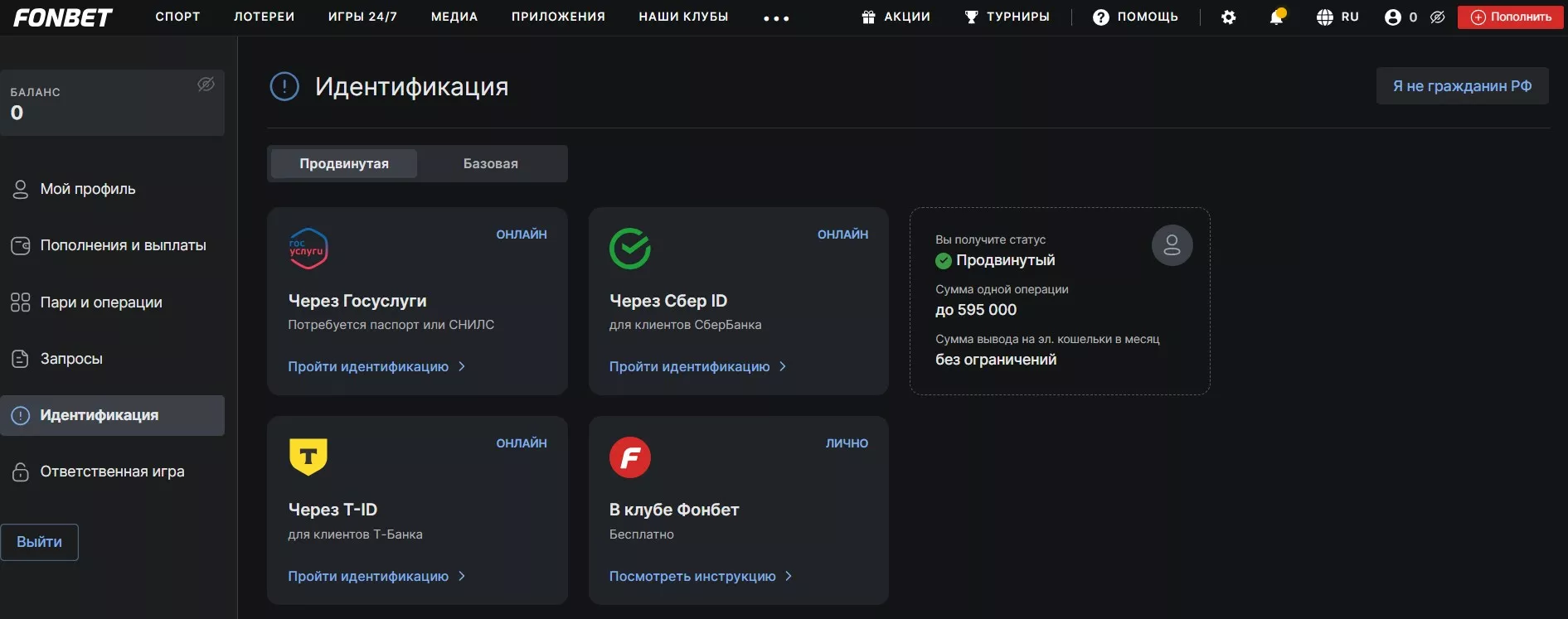Switch to the Базовая identification level
1568x619 pixels.
[x=490, y=164]
